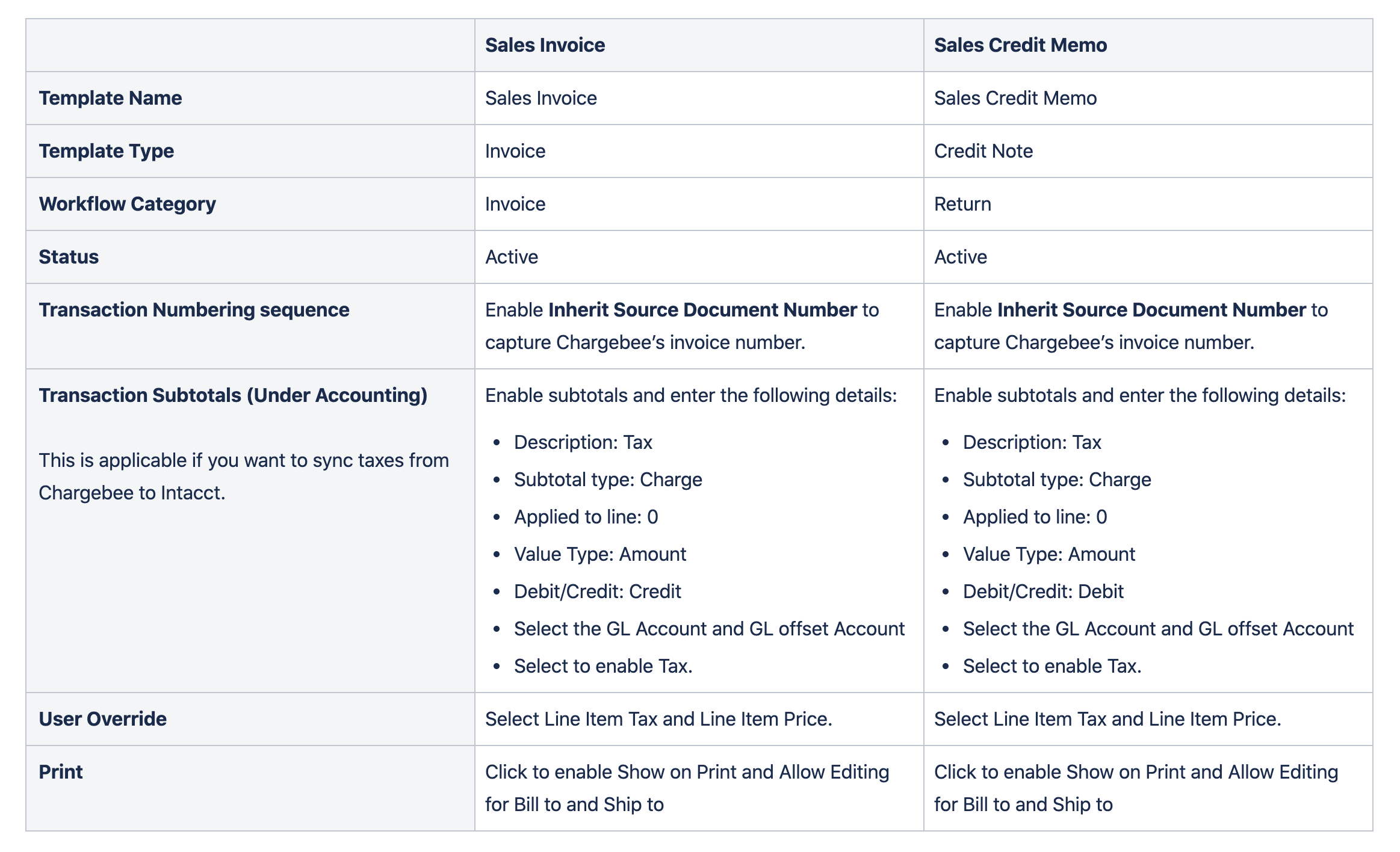Click Value Type: Amount in Sales Credit Memo column

pos(1048,554)
